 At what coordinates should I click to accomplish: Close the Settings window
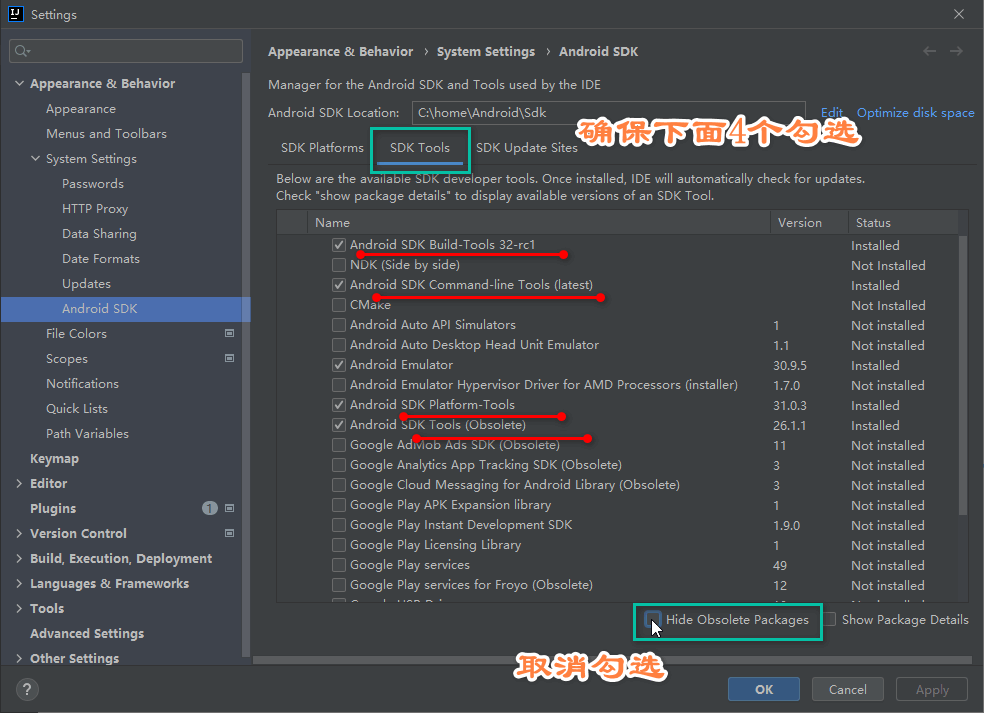point(959,14)
